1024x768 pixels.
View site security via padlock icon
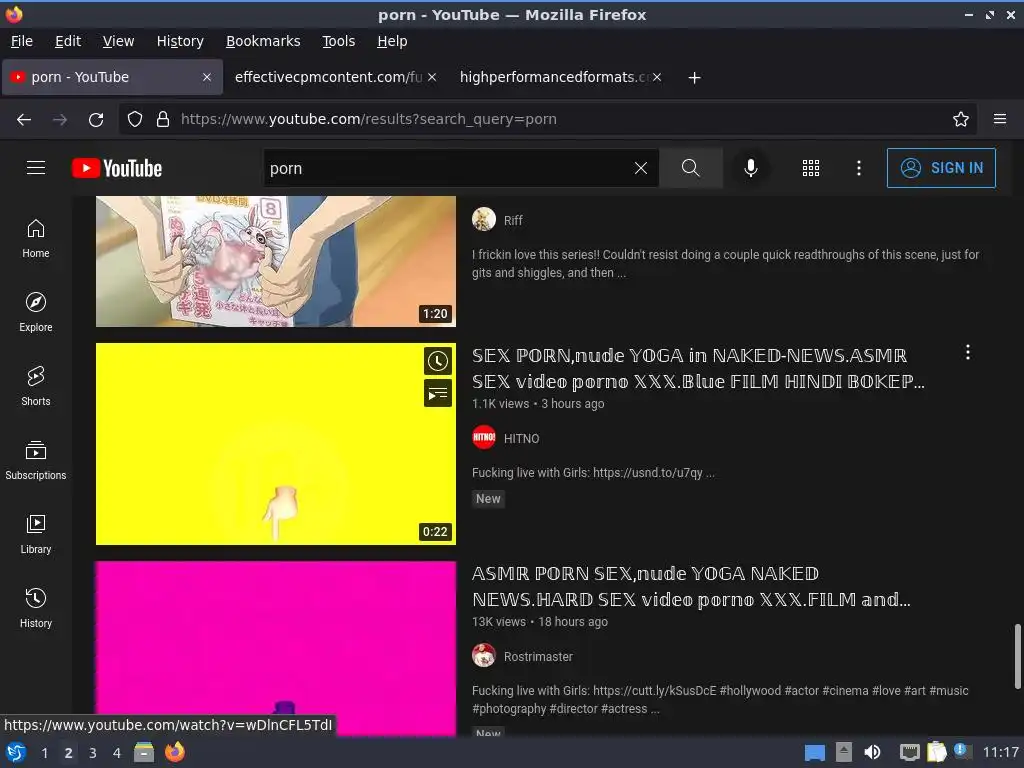[x=163, y=120]
